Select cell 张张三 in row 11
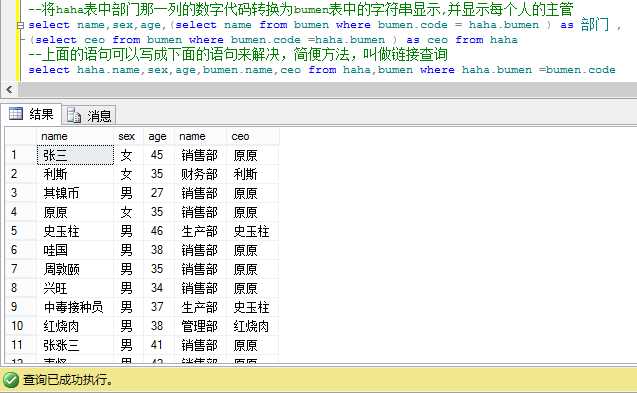637x393 pixels. 75,345
